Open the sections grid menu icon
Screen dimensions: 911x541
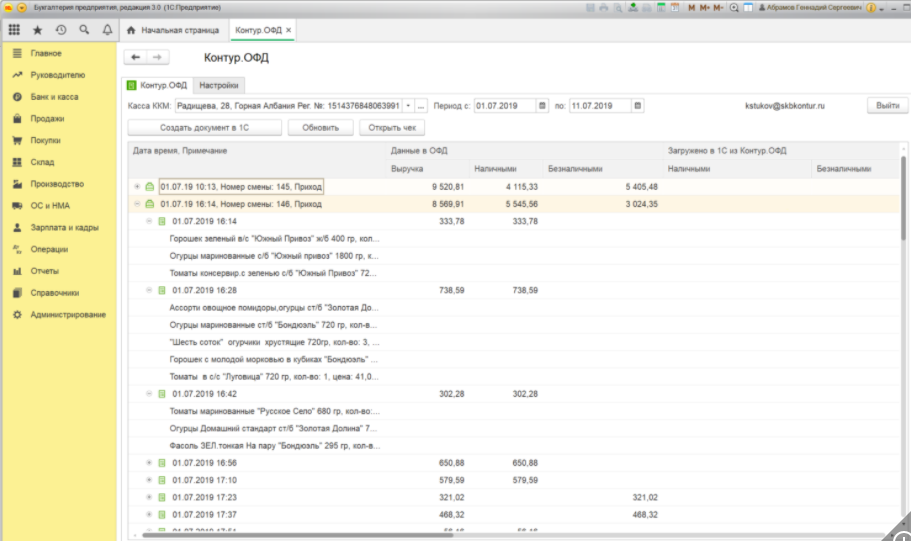coord(14,30)
